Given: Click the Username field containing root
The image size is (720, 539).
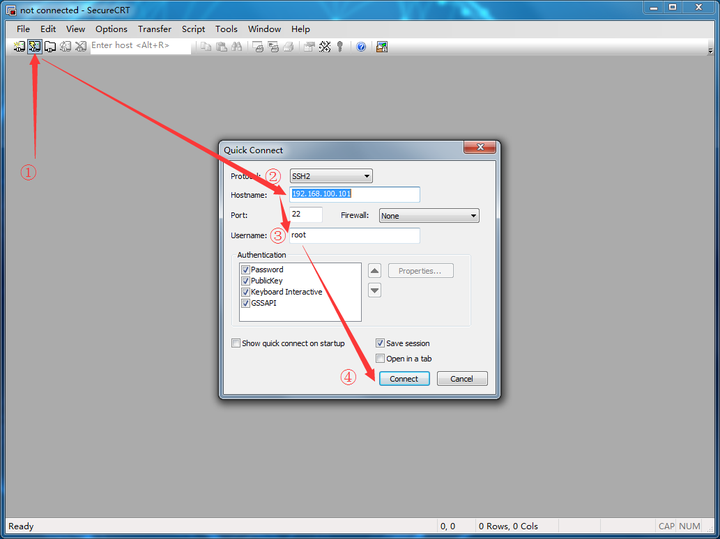Looking at the screenshot, I should pos(354,236).
